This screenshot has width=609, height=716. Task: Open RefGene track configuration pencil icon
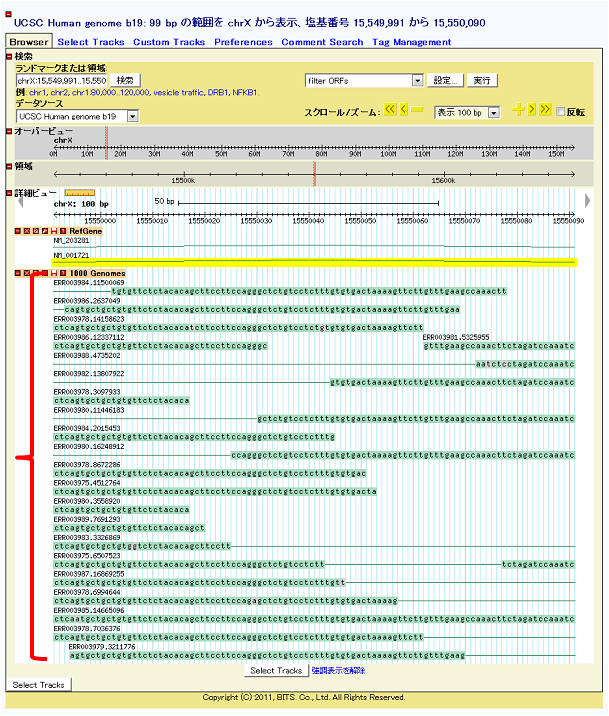[x=45, y=231]
